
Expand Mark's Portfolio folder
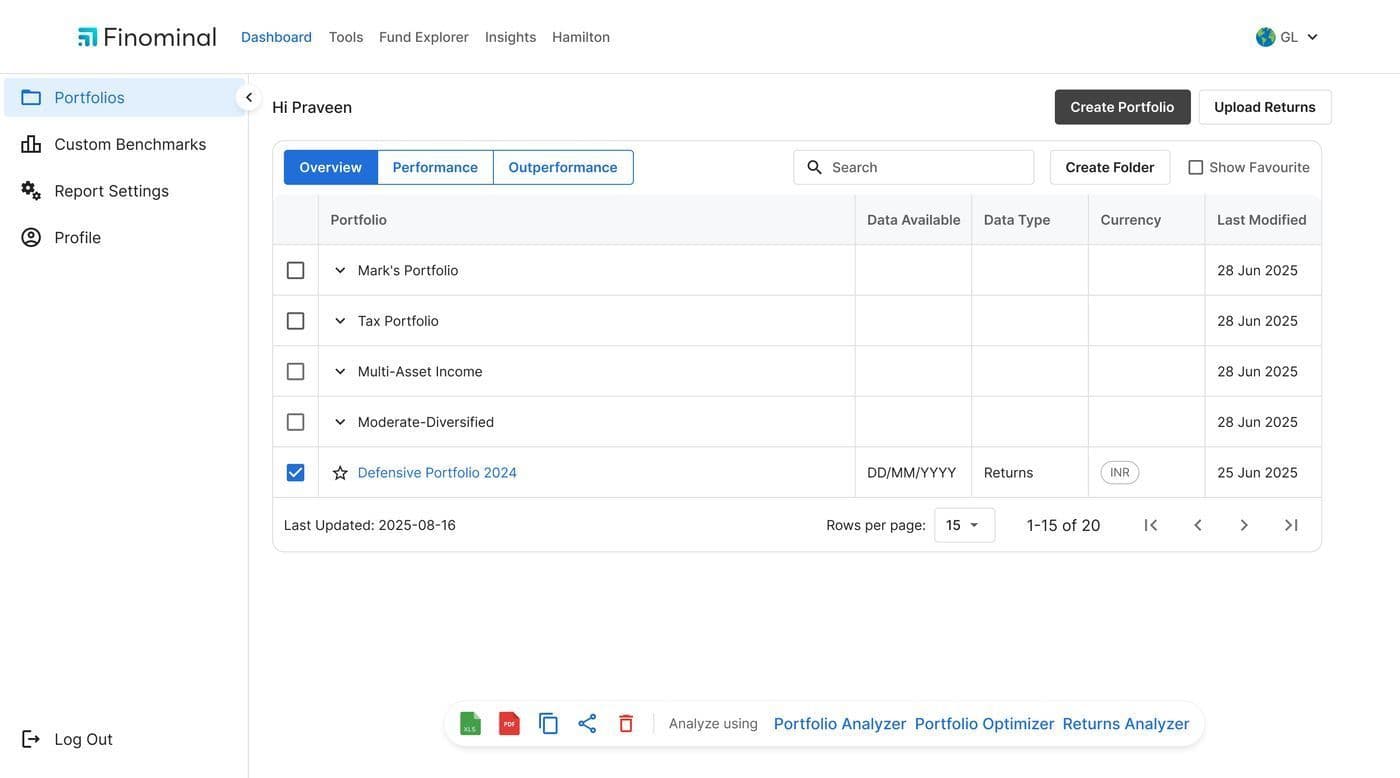(x=340, y=270)
